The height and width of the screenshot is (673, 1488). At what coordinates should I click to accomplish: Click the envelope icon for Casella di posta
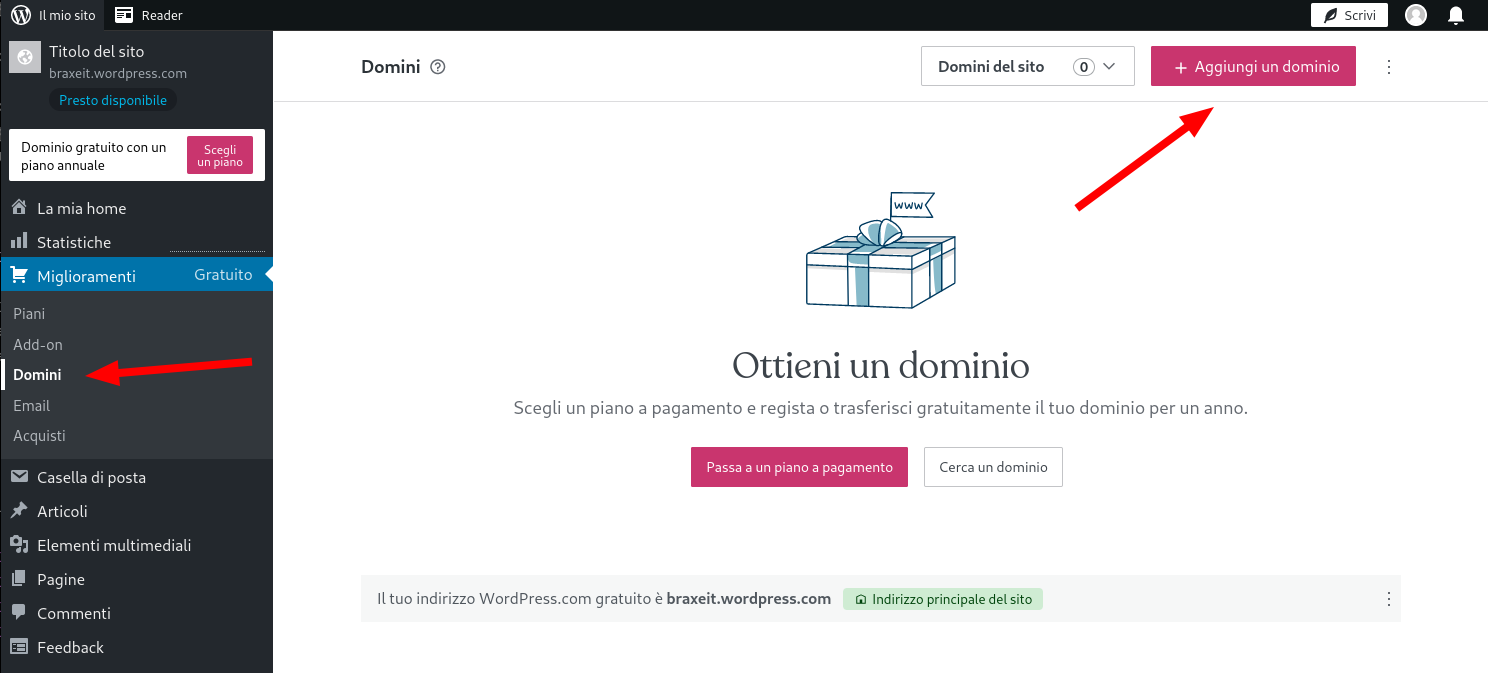(x=19, y=477)
